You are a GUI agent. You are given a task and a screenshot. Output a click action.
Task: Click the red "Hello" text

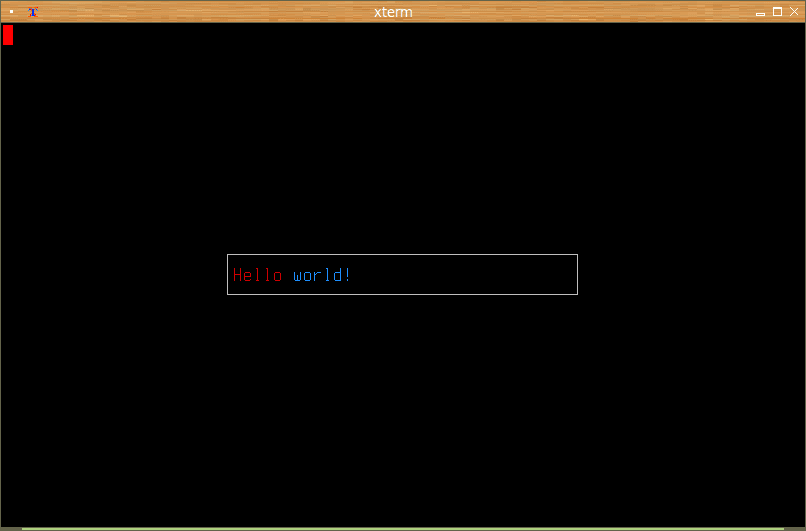(258, 275)
